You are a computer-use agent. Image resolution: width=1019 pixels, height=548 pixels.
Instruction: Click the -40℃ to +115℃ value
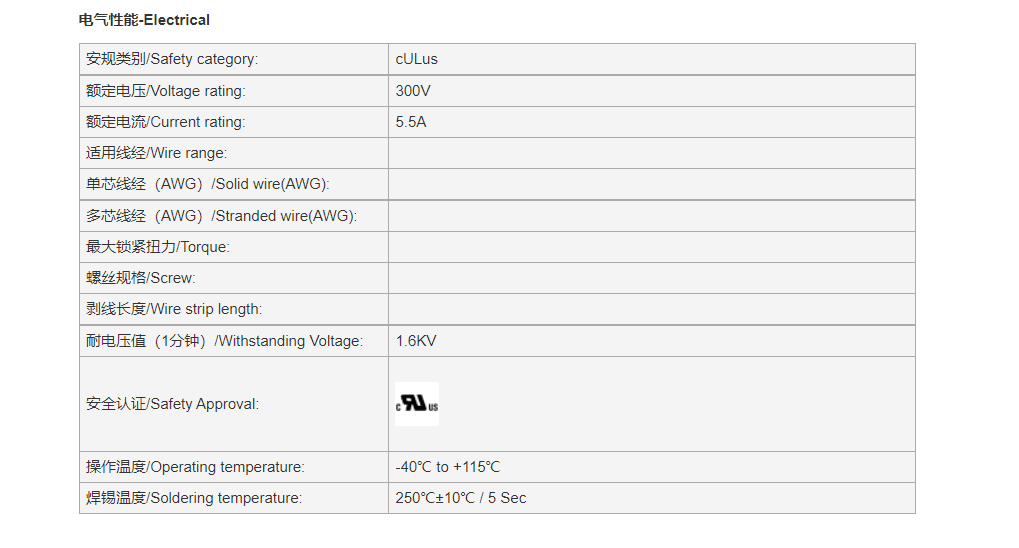(x=448, y=467)
